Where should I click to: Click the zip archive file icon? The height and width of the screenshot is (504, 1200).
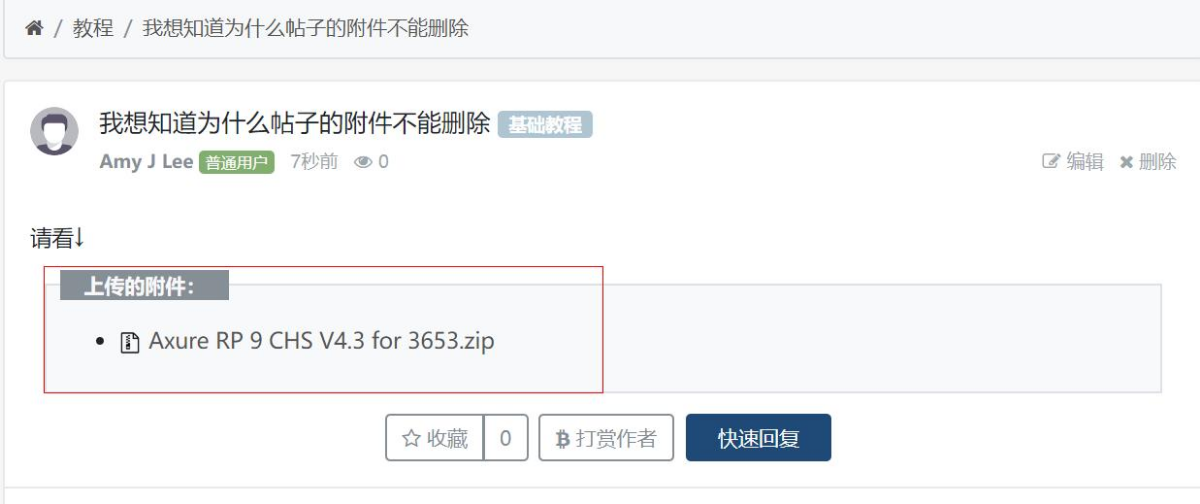[129, 342]
